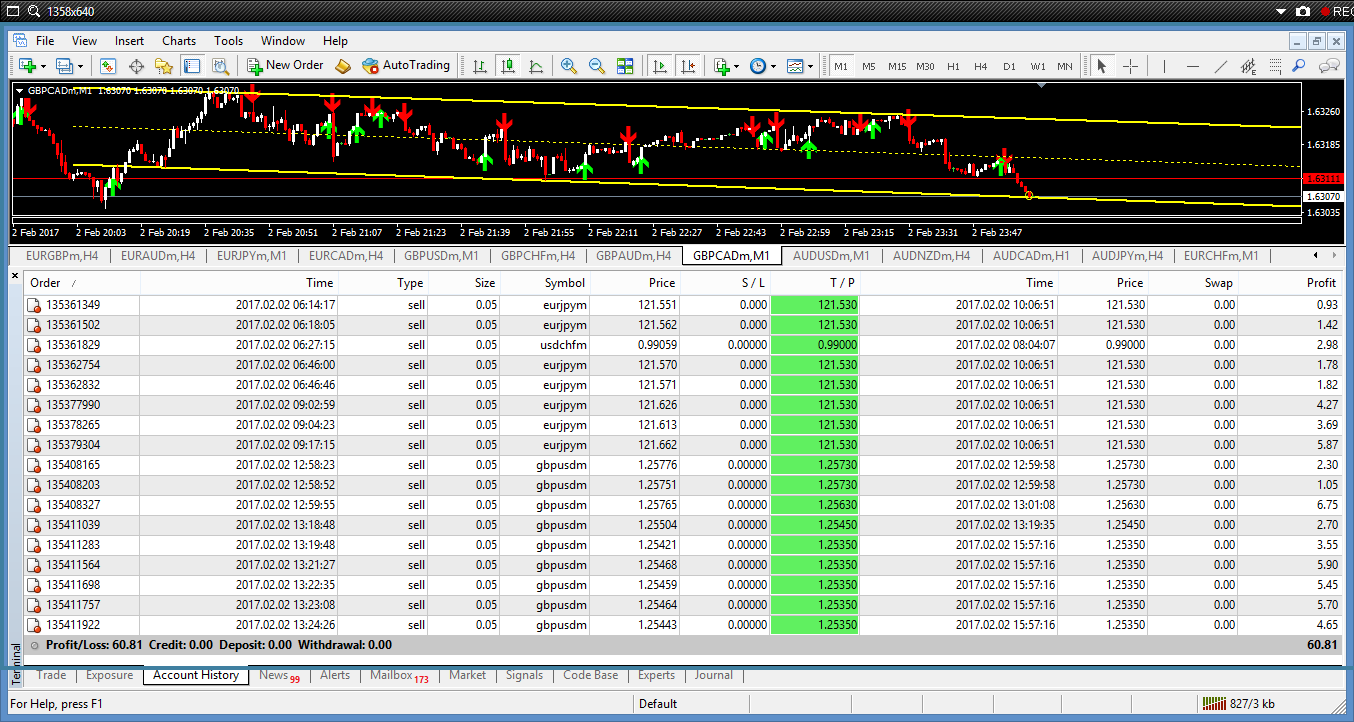
Task: Select the equidistant channel tool
Action: coord(1248,66)
